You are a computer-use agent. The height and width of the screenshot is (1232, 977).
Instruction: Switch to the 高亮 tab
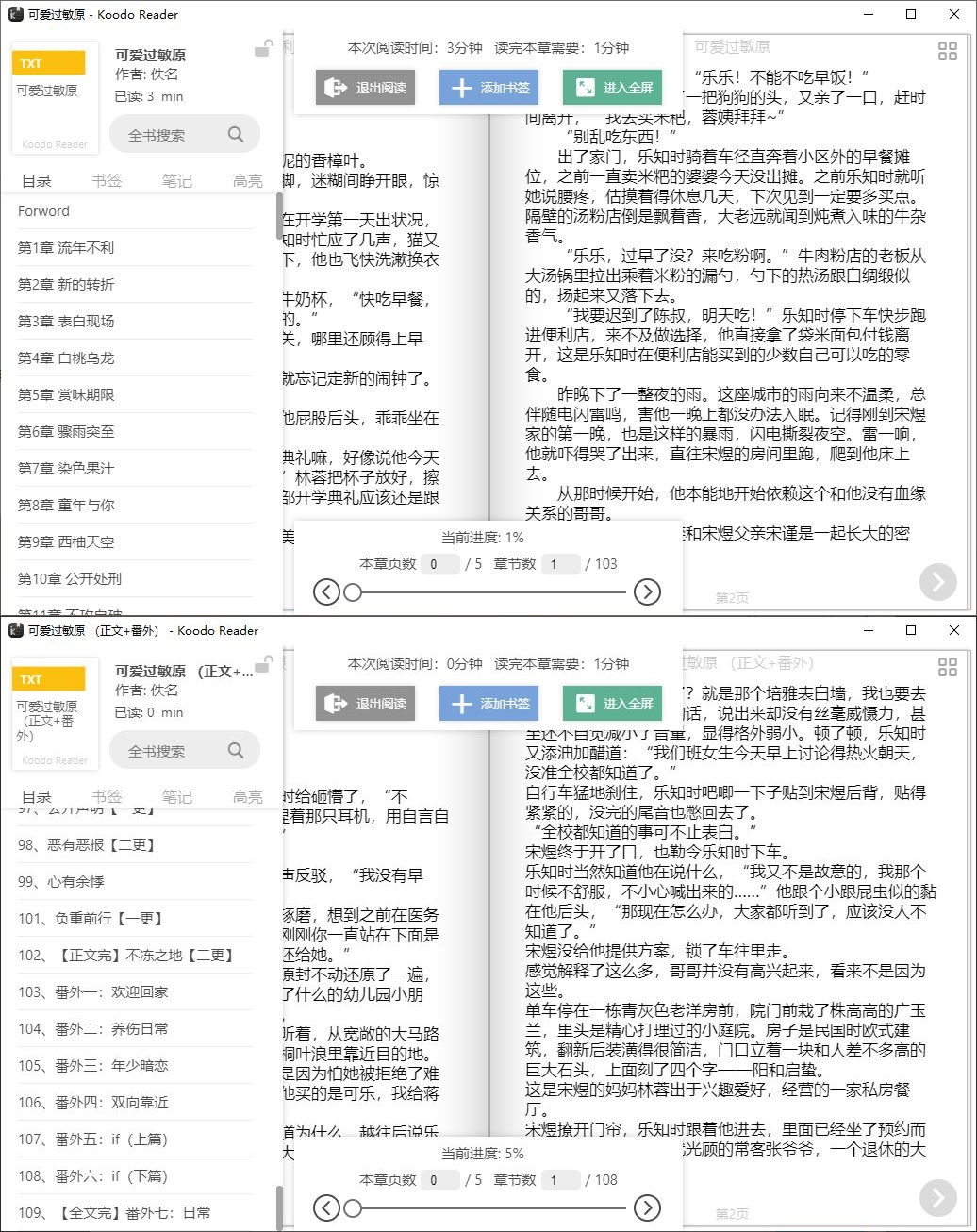click(x=247, y=180)
